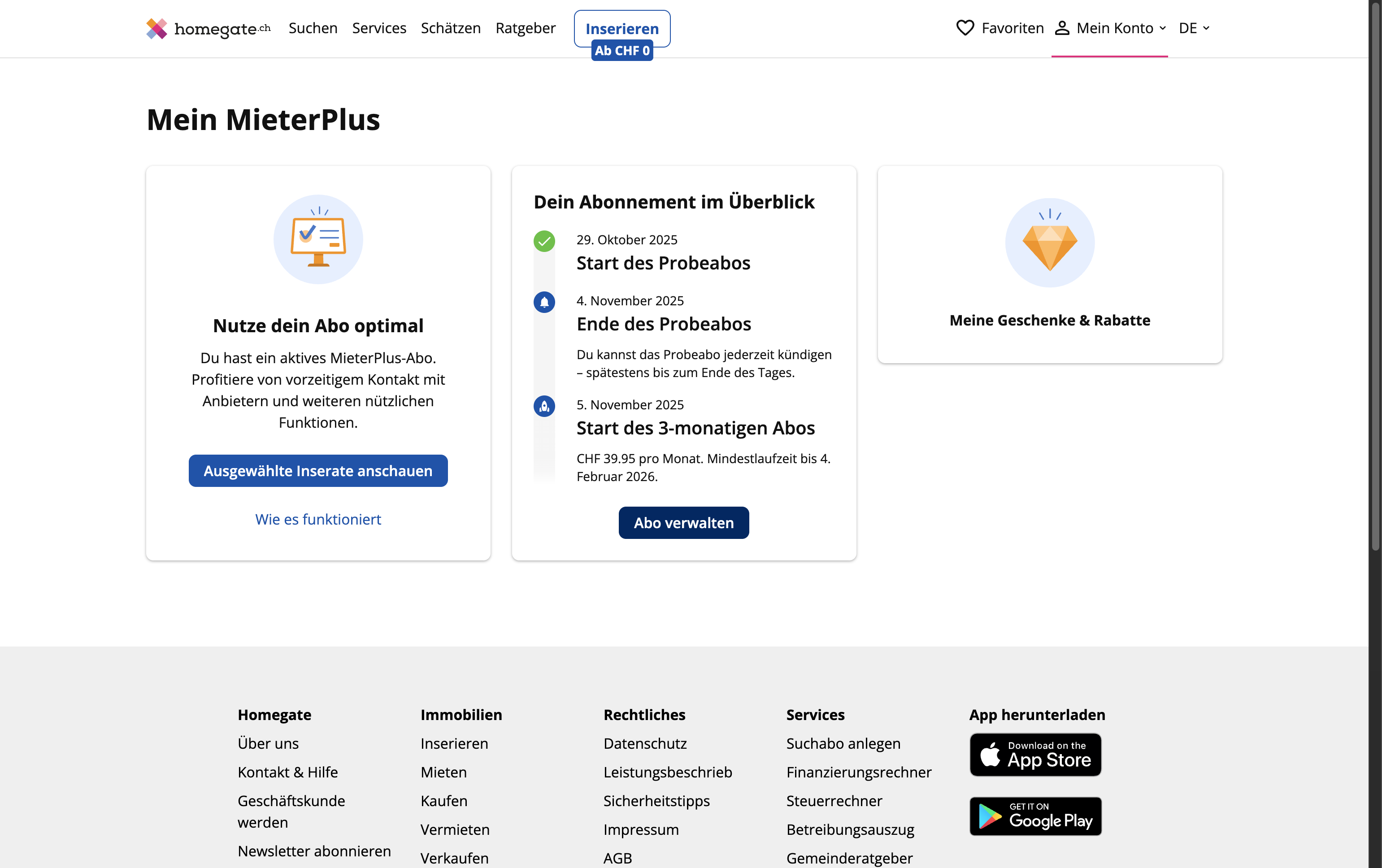Click the Mein Konto person icon
This screenshot has height=868, width=1382.
1062,28
